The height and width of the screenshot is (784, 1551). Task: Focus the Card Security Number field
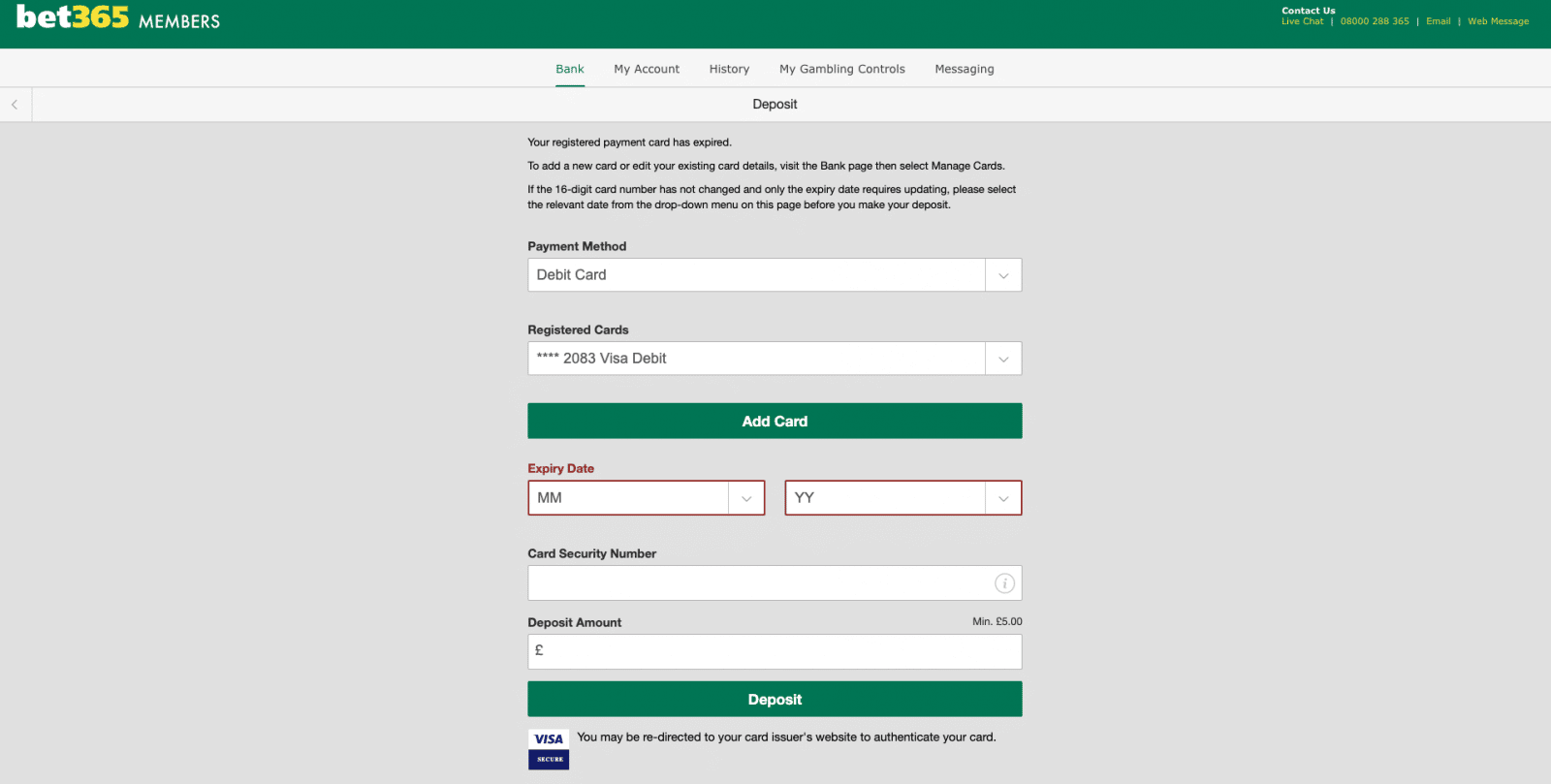coord(756,583)
